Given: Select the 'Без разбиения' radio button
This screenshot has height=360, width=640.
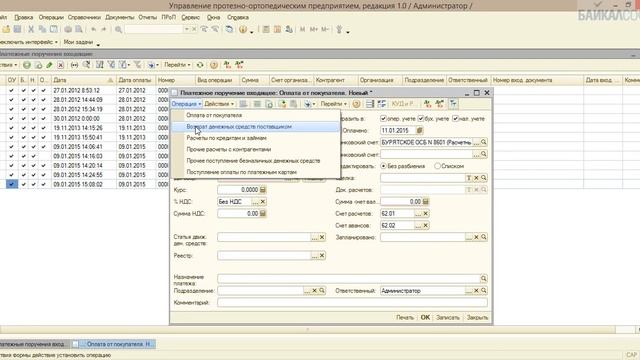Looking at the screenshot, I should click(x=383, y=166).
